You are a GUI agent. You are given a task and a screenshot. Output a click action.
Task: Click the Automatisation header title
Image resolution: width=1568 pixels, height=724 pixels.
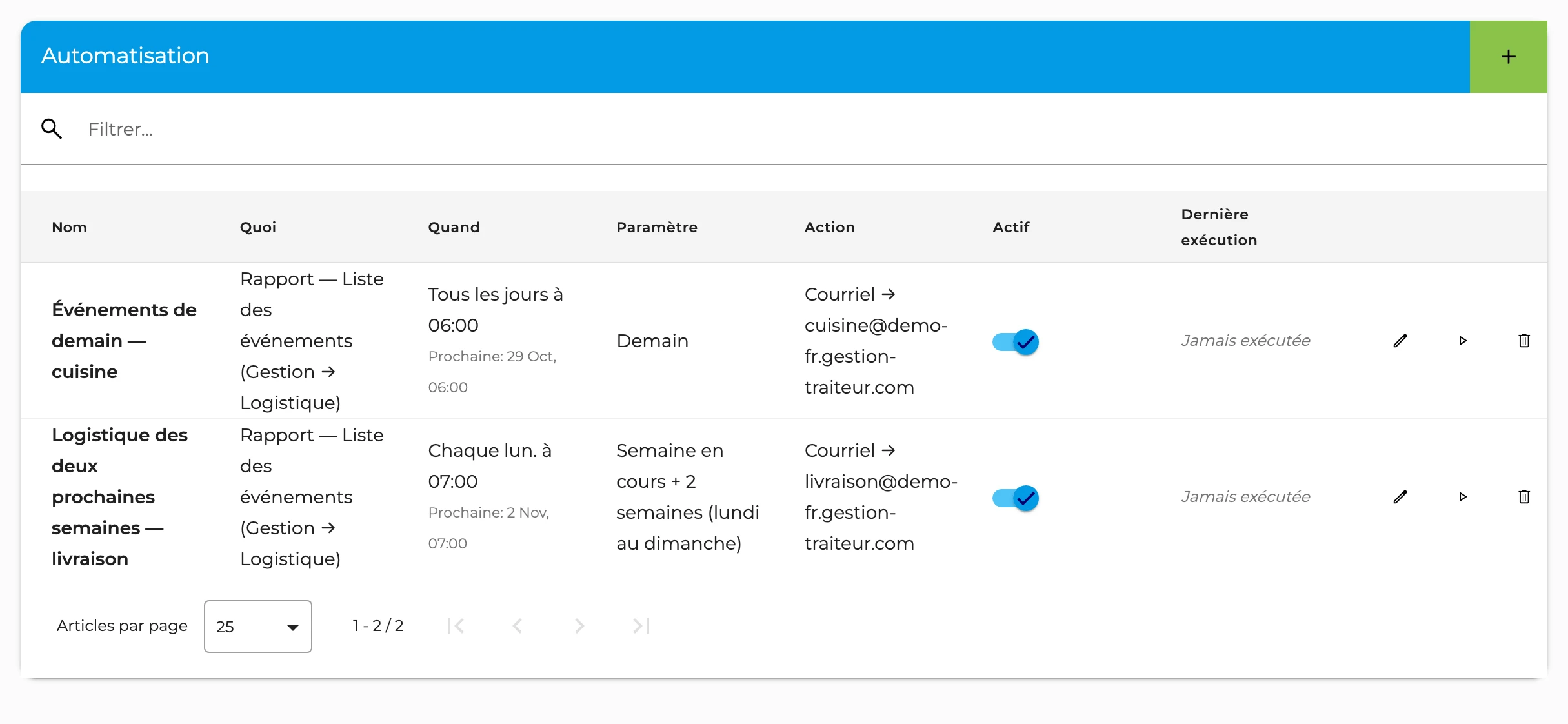pos(125,55)
